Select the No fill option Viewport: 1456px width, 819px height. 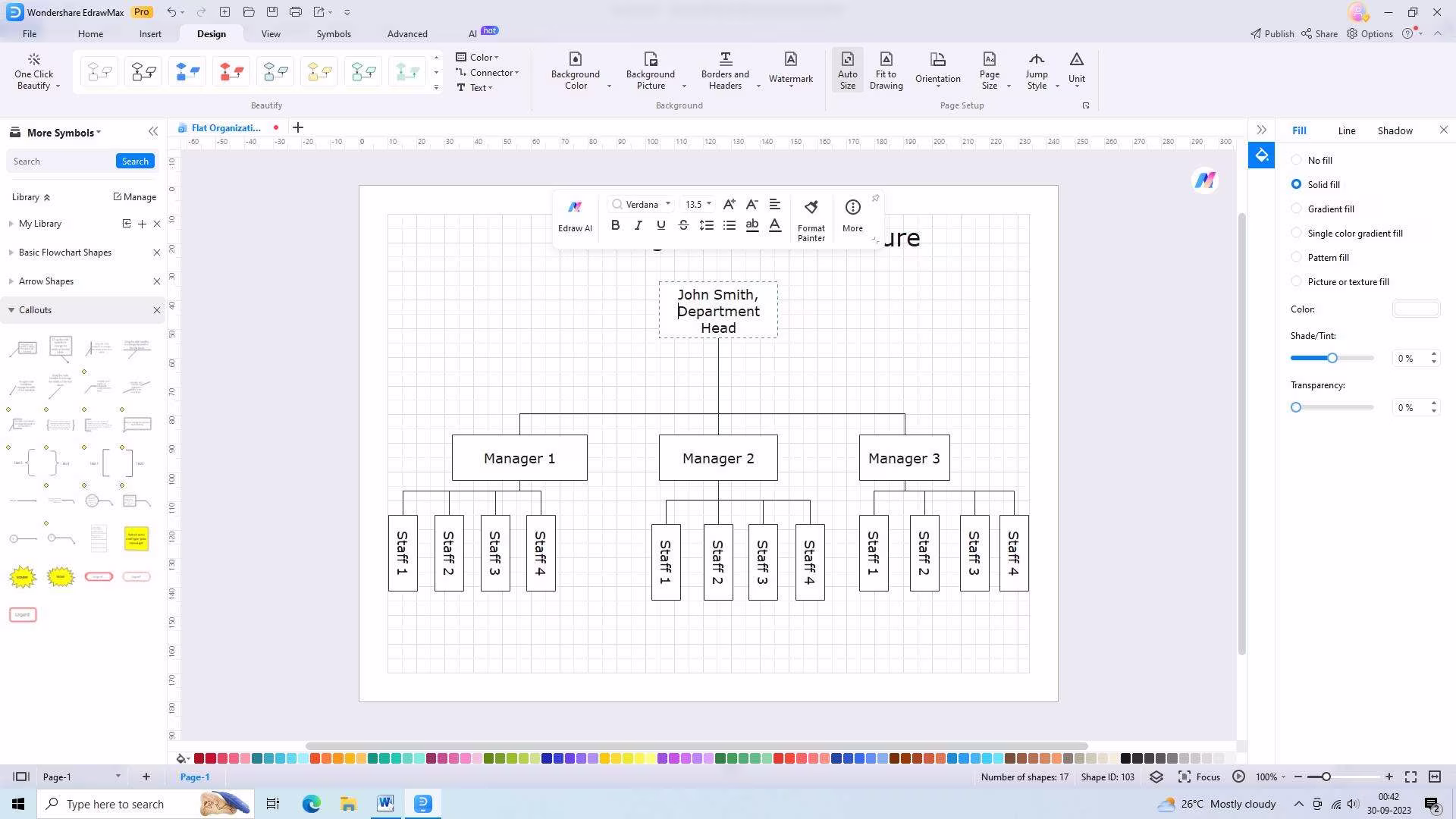[x=1296, y=160]
